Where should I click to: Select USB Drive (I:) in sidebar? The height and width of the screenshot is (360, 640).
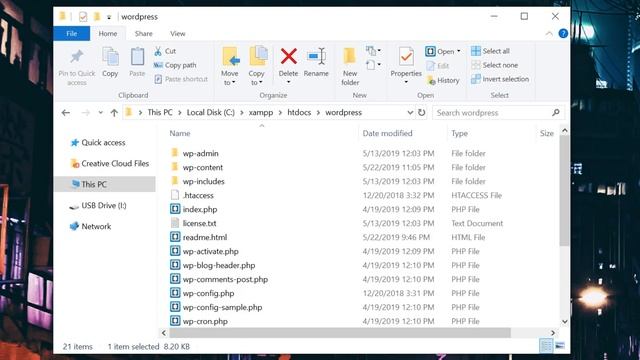coord(98,205)
